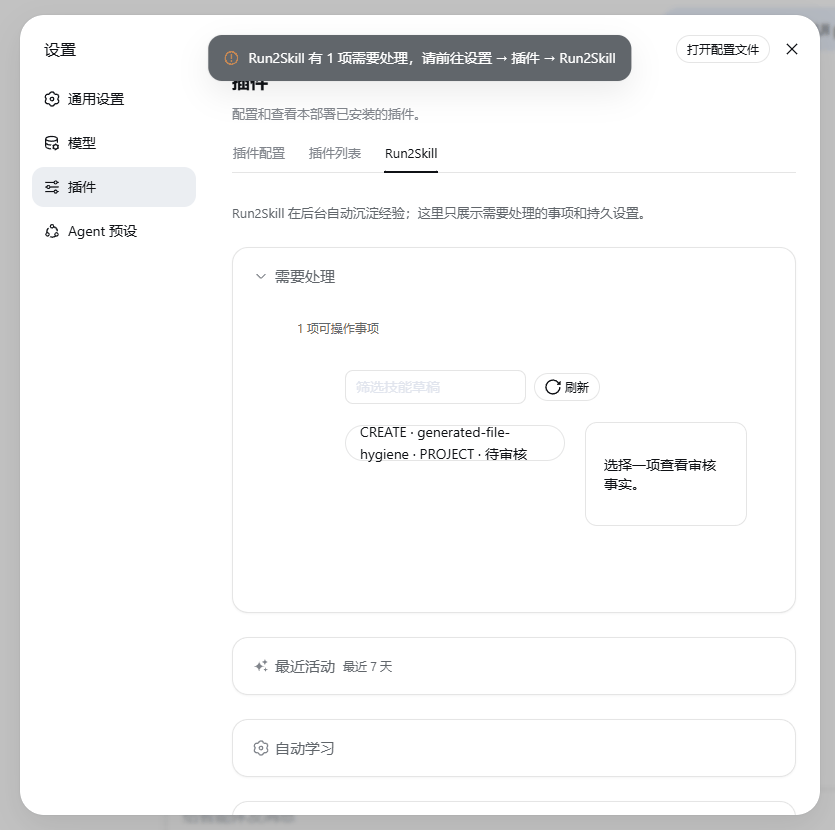Open 通用设置 in sidebar
Viewport: 835px width, 830px height.
click(x=114, y=99)
